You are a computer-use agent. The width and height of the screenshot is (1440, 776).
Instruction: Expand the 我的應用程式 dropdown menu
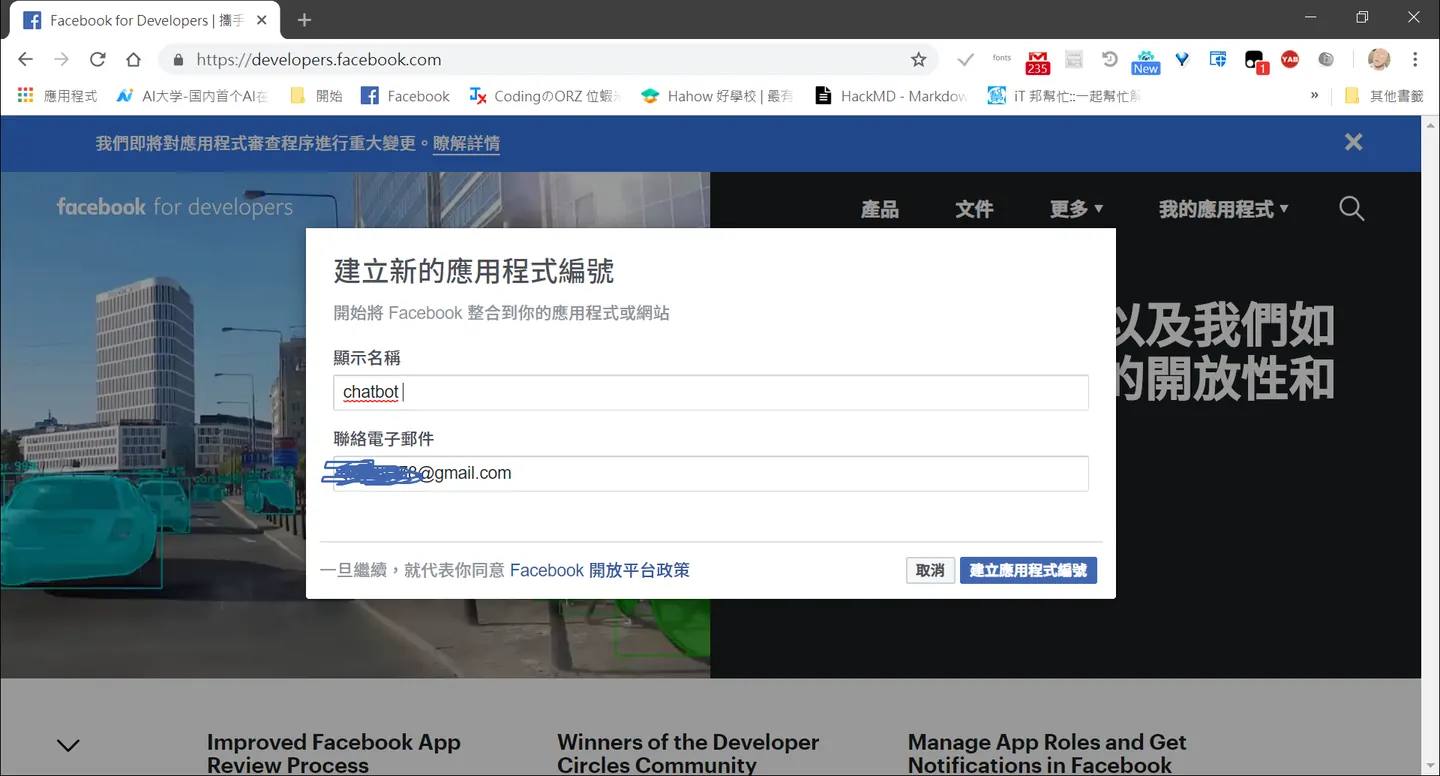pos(1223,209)
